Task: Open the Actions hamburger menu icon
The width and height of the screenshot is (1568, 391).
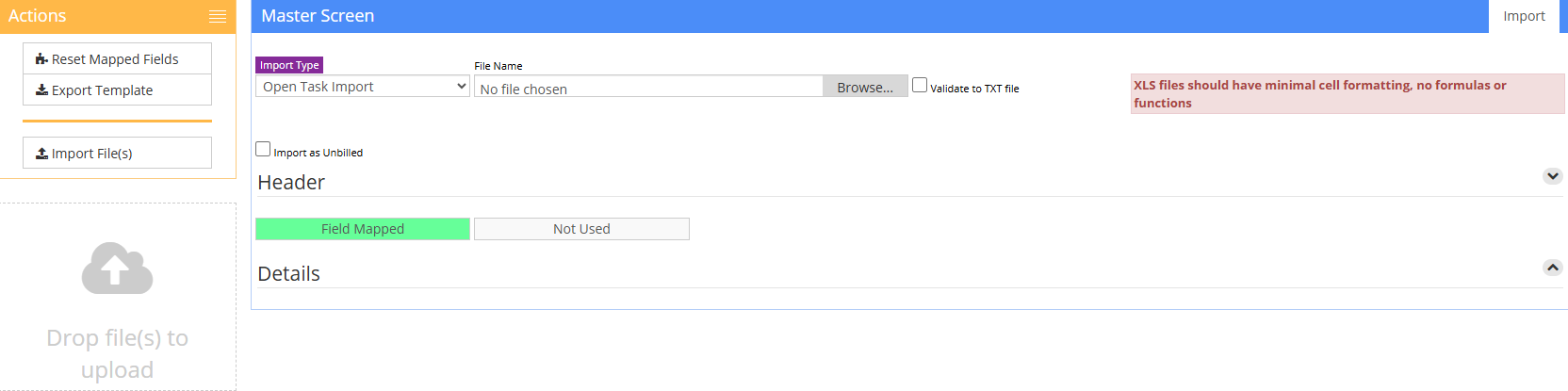Action: coord(218,16)
